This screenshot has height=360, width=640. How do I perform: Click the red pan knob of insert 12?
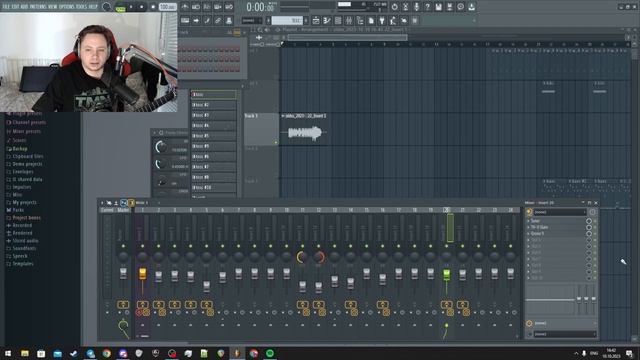319,257
